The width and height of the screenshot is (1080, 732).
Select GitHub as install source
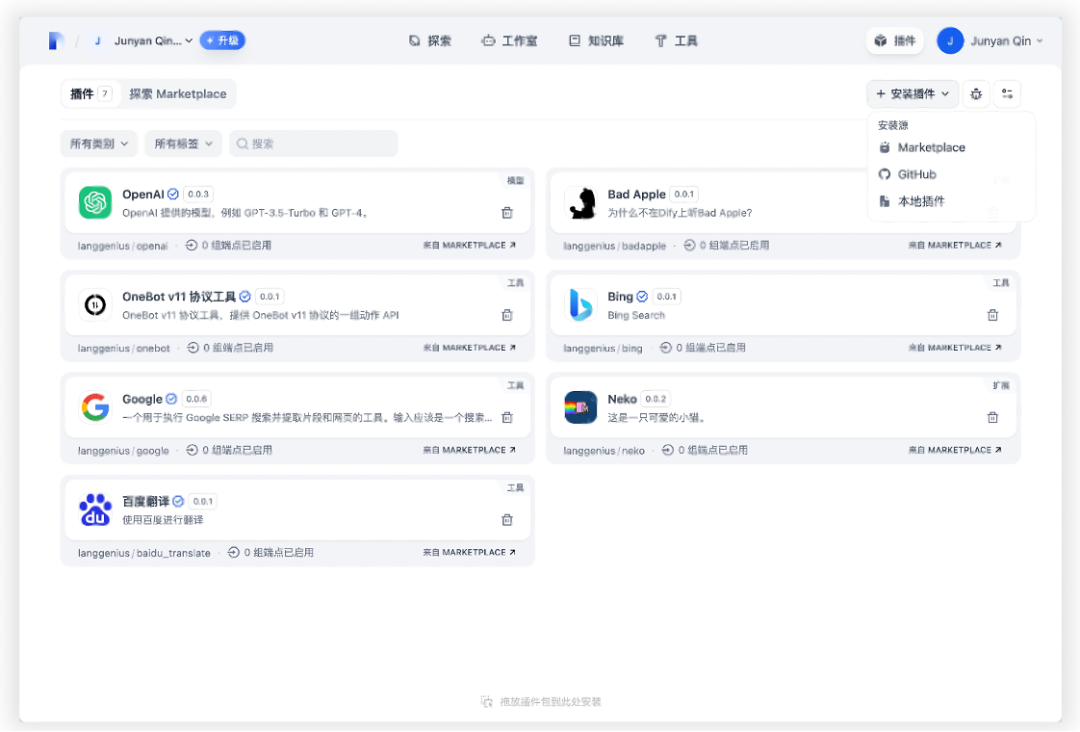pyautogui.click(x=916, y=174)
